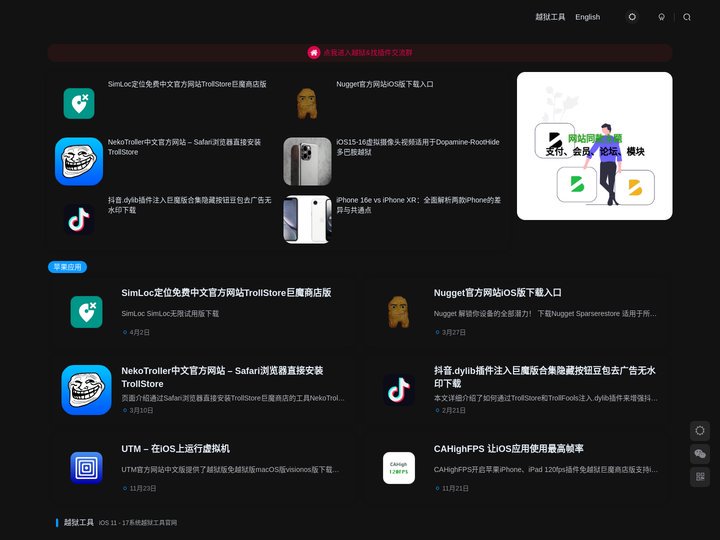Click the iPhone 16e vs XR thumbnail
Viewport: 720px width, 540px height.
pos(307,219)
